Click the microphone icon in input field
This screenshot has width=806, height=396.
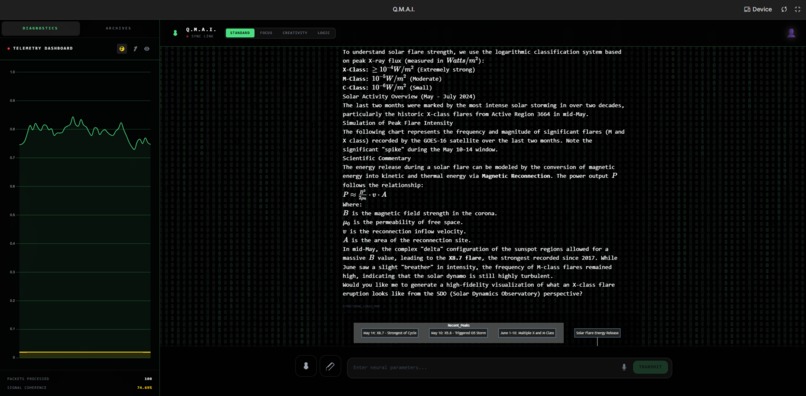624,367
